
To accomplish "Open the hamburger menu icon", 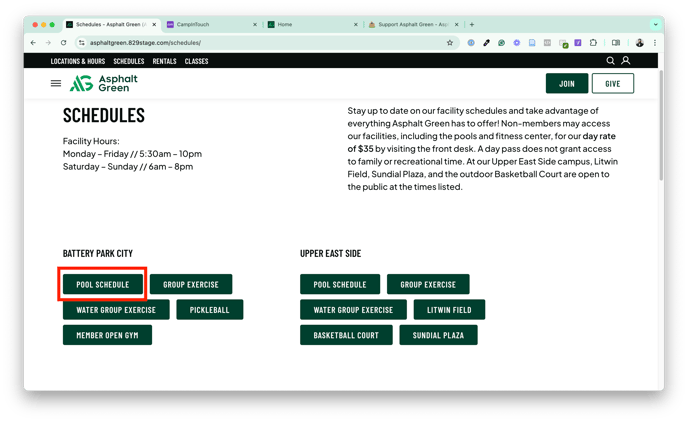I will coord(56,84).
